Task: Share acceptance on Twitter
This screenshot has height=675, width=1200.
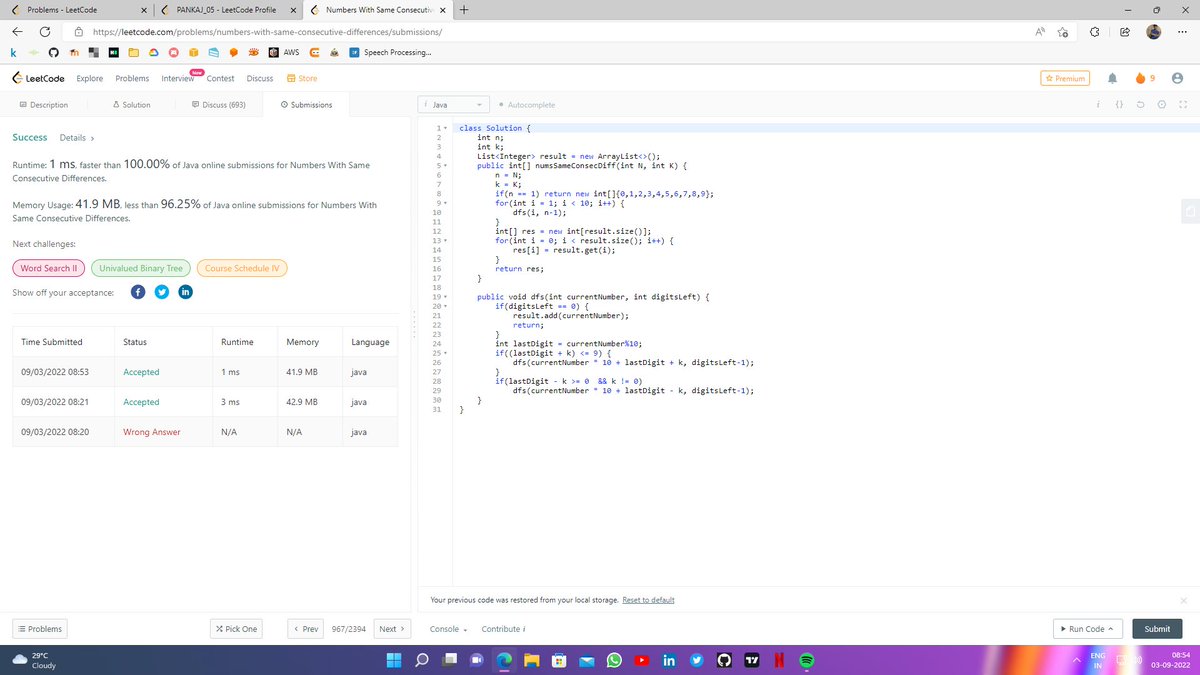Action: (162, 292)
